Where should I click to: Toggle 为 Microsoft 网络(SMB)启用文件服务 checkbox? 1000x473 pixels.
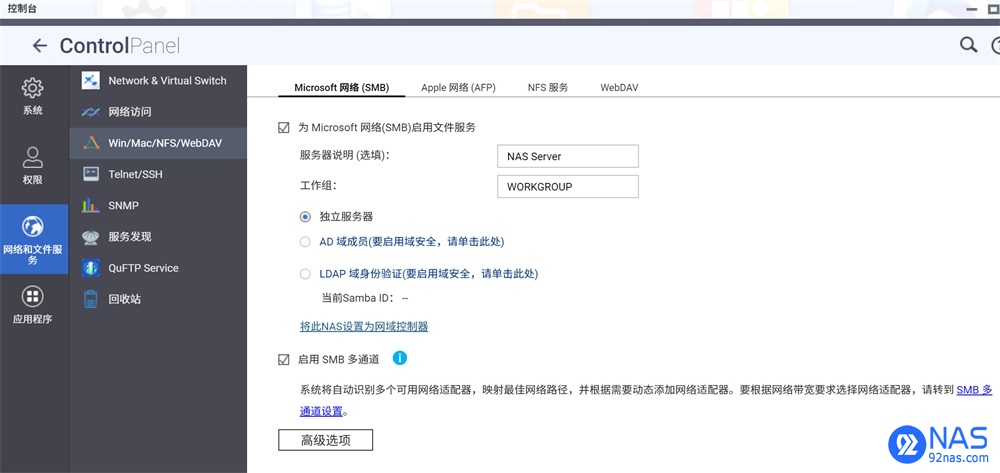click(284, 127)
